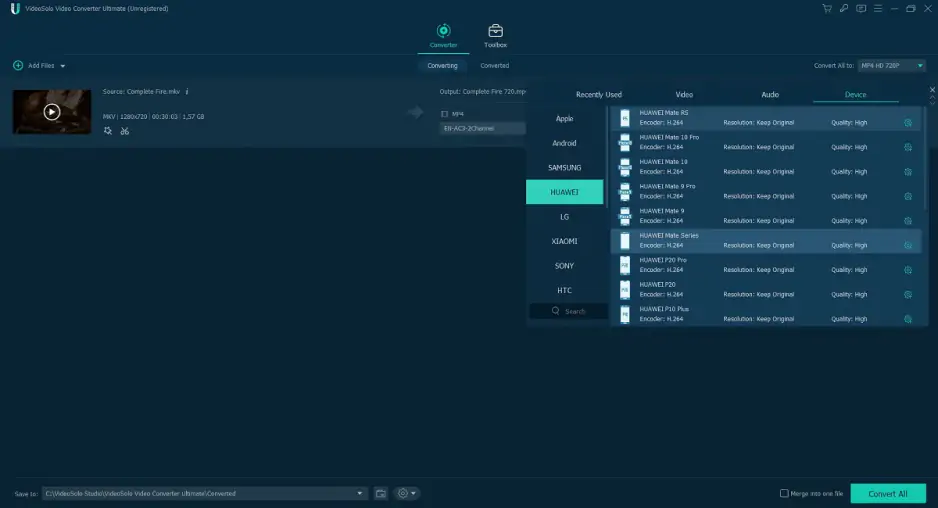938x508 pixels.
Task: Click the phone icon for HUAWEI Mate RS
Action: [x=625, y=118]
